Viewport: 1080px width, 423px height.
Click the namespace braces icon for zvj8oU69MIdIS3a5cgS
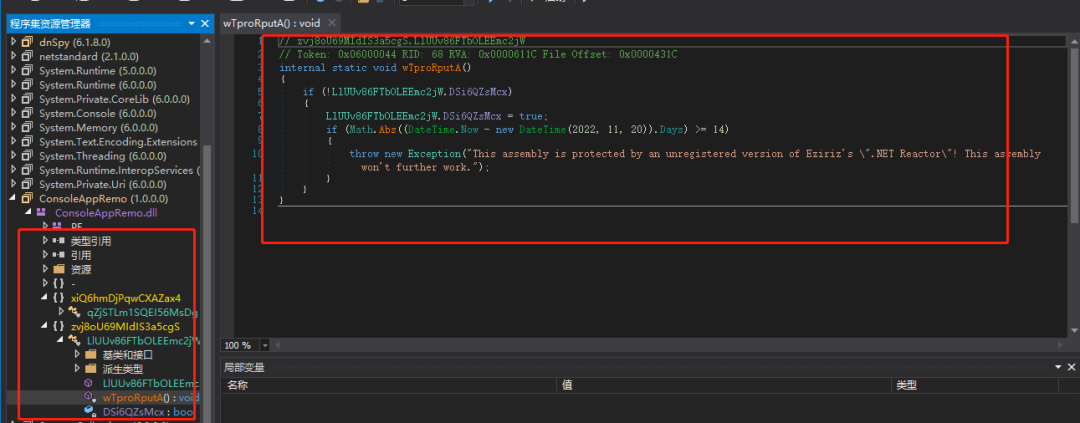(59, 326)
